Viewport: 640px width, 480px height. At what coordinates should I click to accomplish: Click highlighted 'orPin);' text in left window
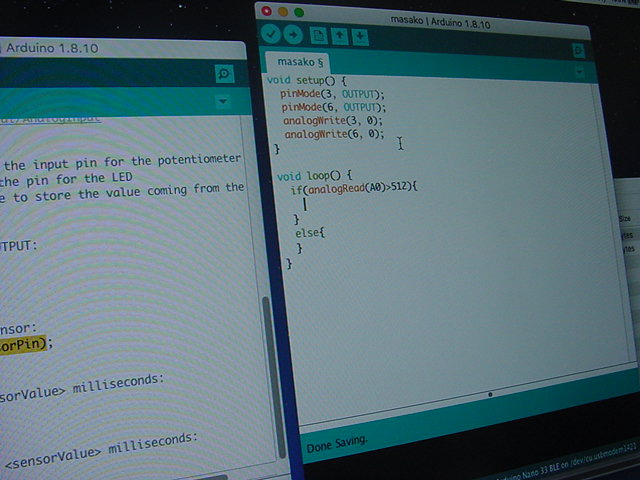(23, 345)
